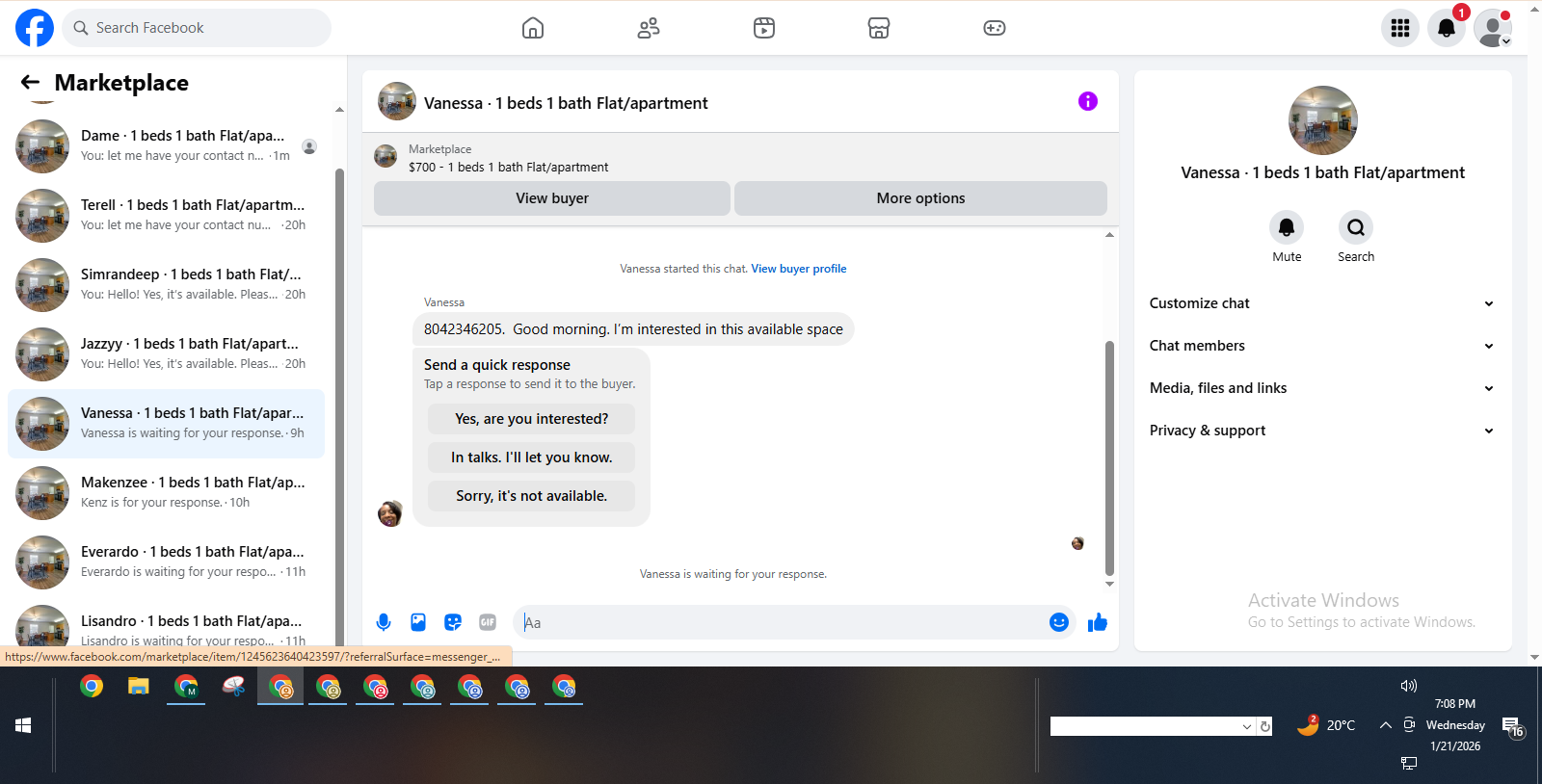Expand the Chat members section
Viewport: 1542px width, 784px height.
click(x=1322, y=346)
